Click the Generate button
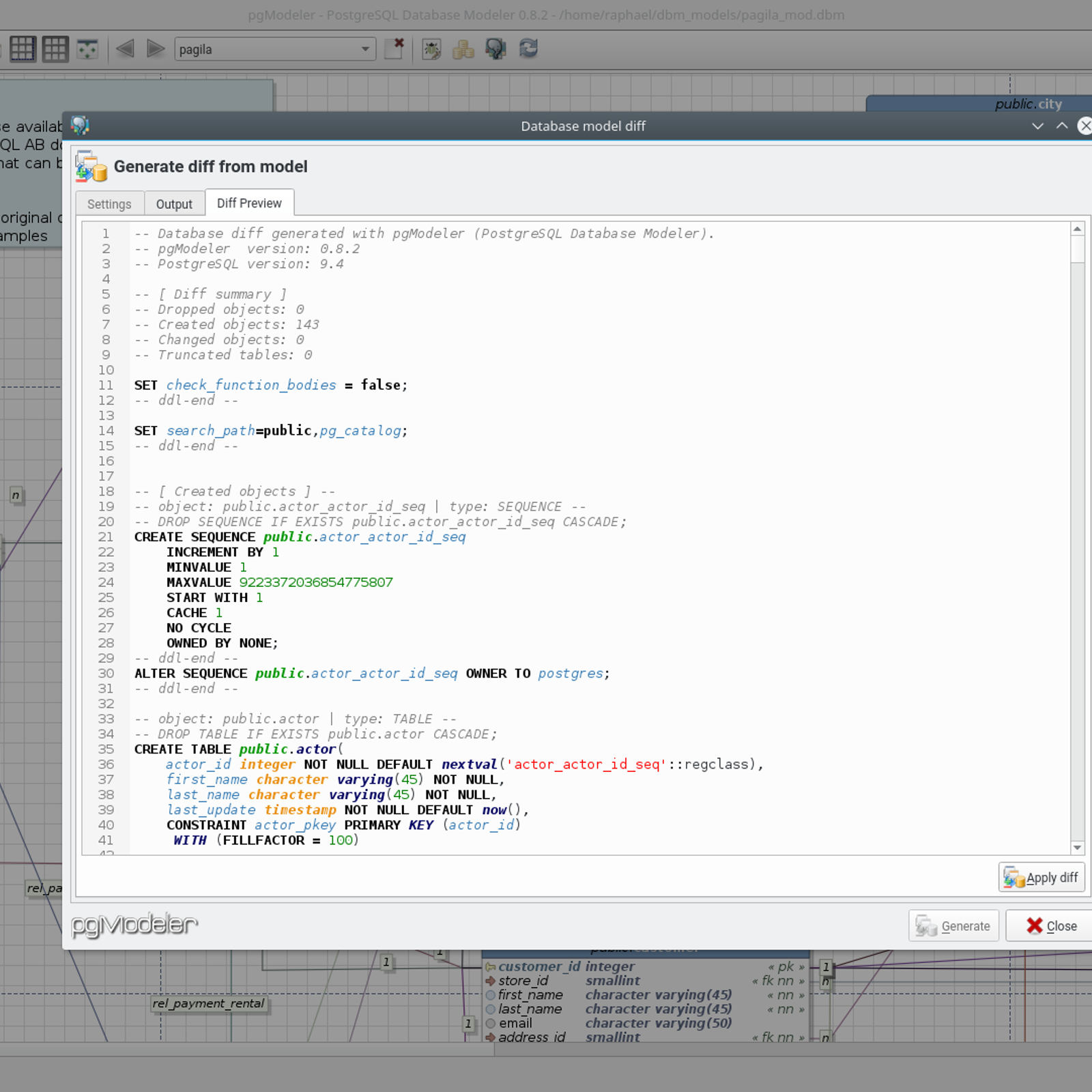Screen dimensions: 1092x1092 click(953, 926)
